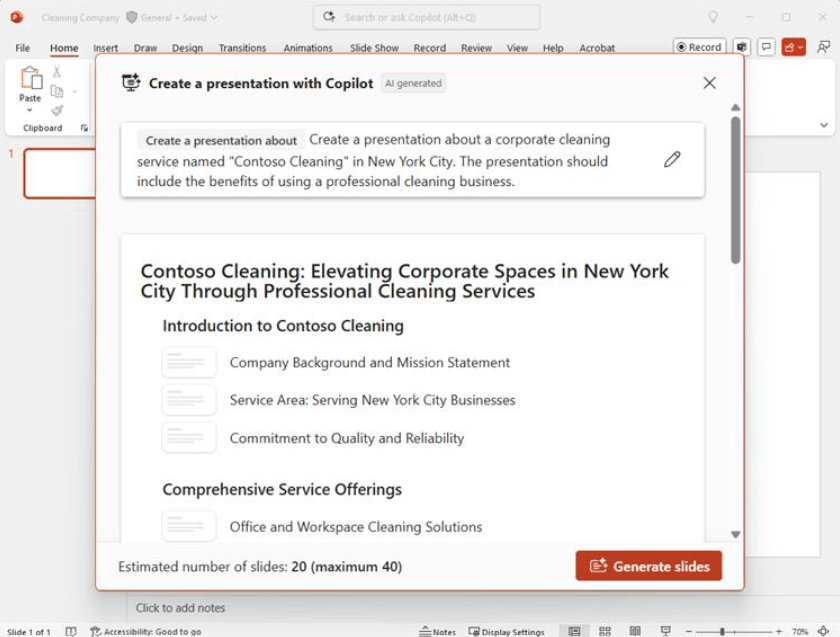Click scroll down arrow in Copilot dialog
Viewport: 840px width, 637px height.
(736, 534)
